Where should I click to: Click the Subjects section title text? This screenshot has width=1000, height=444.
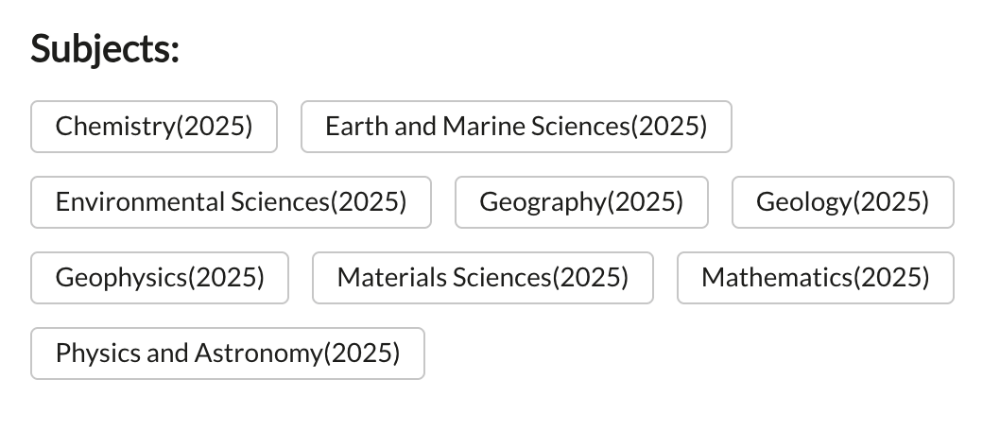tap(105, 49)
